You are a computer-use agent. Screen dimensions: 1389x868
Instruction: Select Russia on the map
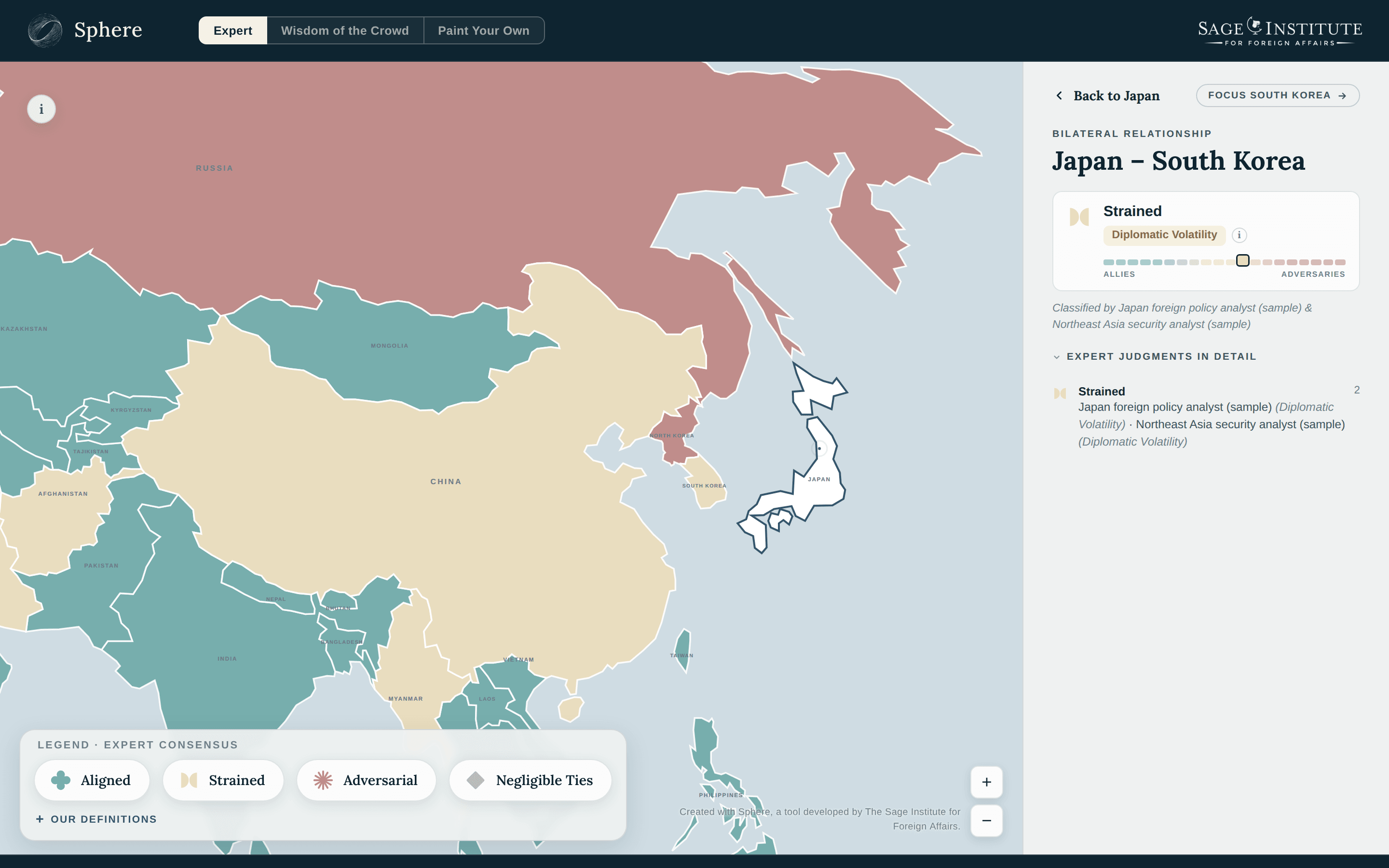[214, 168]
